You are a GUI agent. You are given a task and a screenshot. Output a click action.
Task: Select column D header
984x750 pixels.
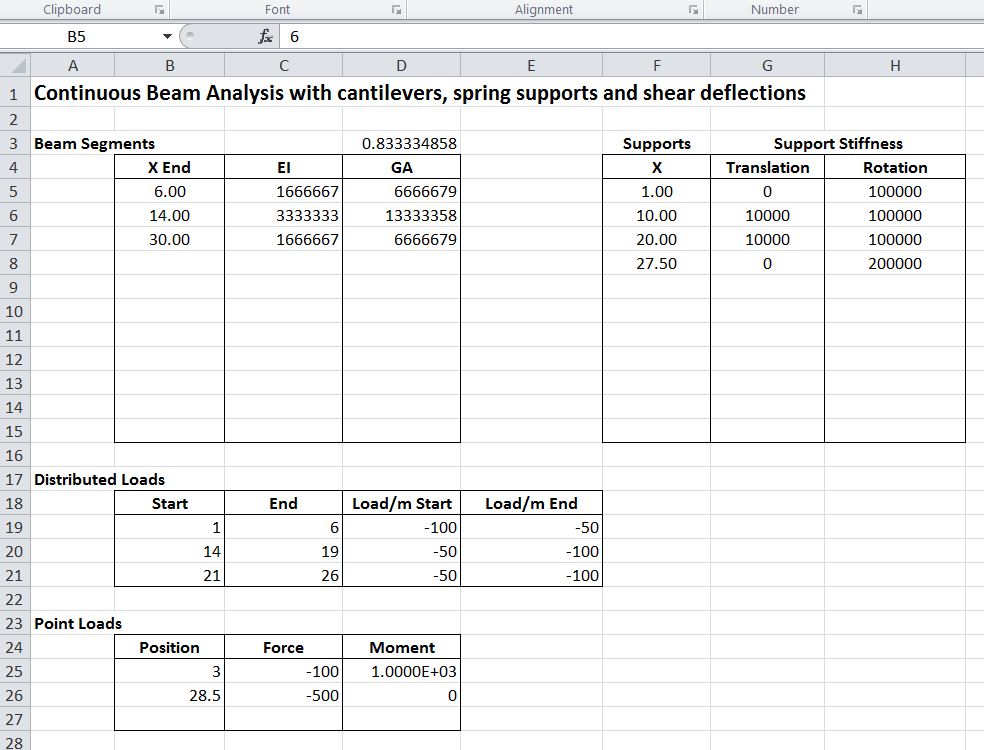click(x=401, y=66)
